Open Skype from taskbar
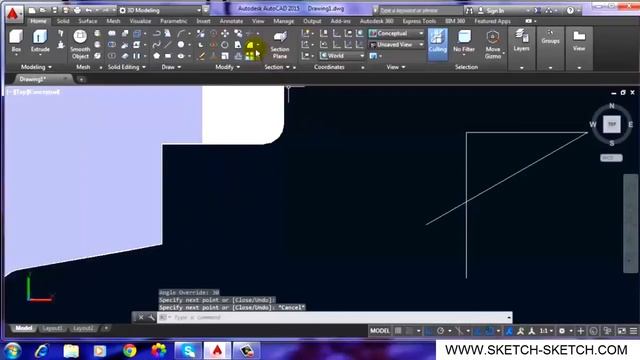 [x=188, y=351]
